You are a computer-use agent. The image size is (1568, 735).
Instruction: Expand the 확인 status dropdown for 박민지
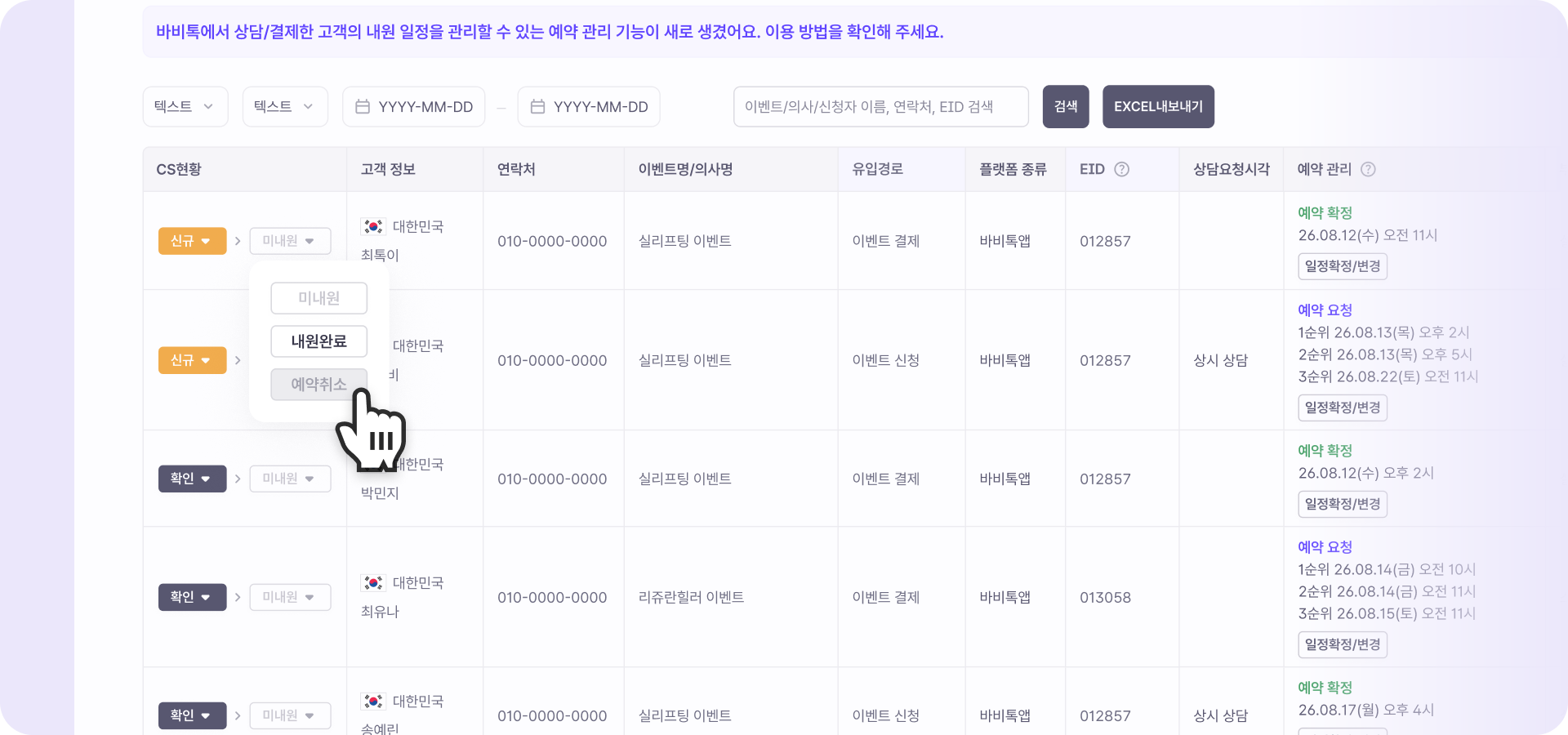click(192, 479)
